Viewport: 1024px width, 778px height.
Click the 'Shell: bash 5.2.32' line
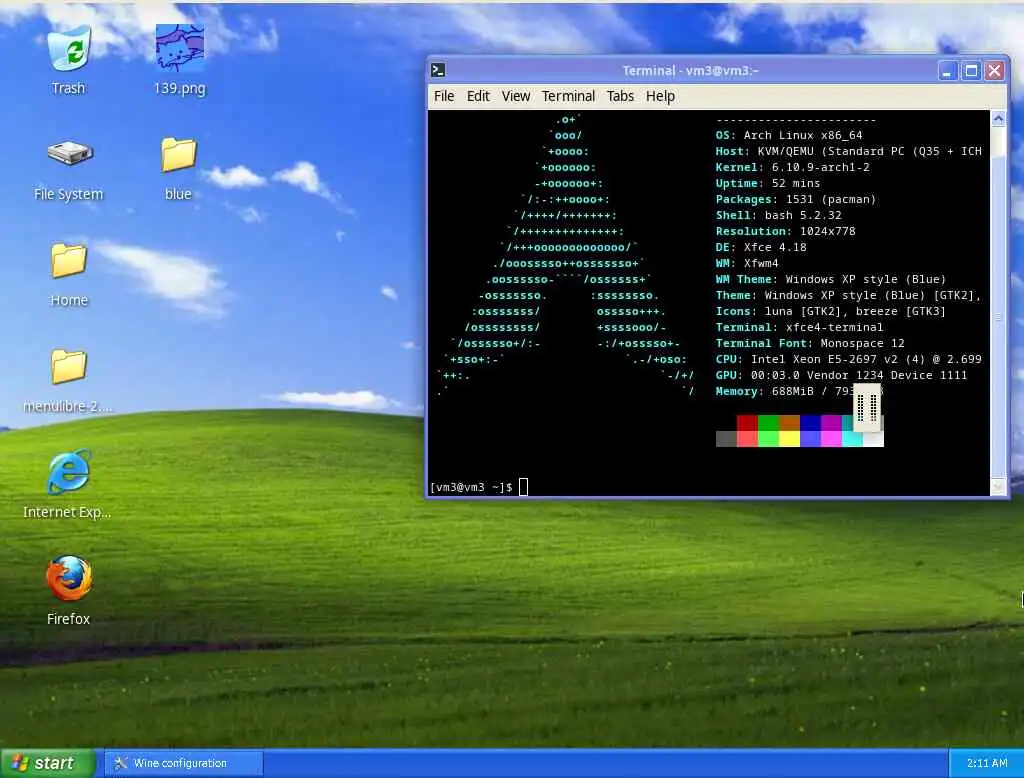(778, 216)
